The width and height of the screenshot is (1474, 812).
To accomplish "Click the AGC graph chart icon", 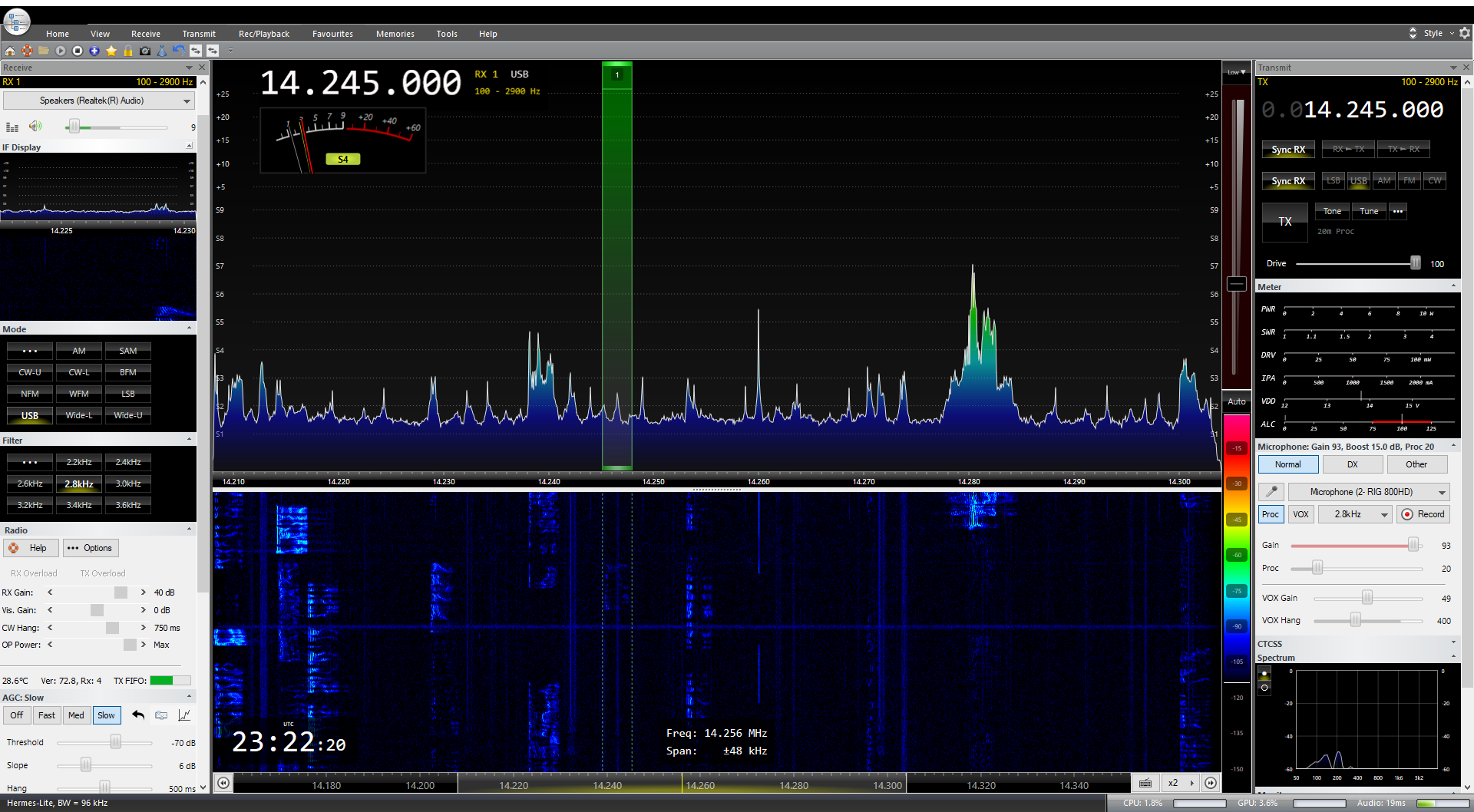I will pyautogui.click(x=184, y=715).
